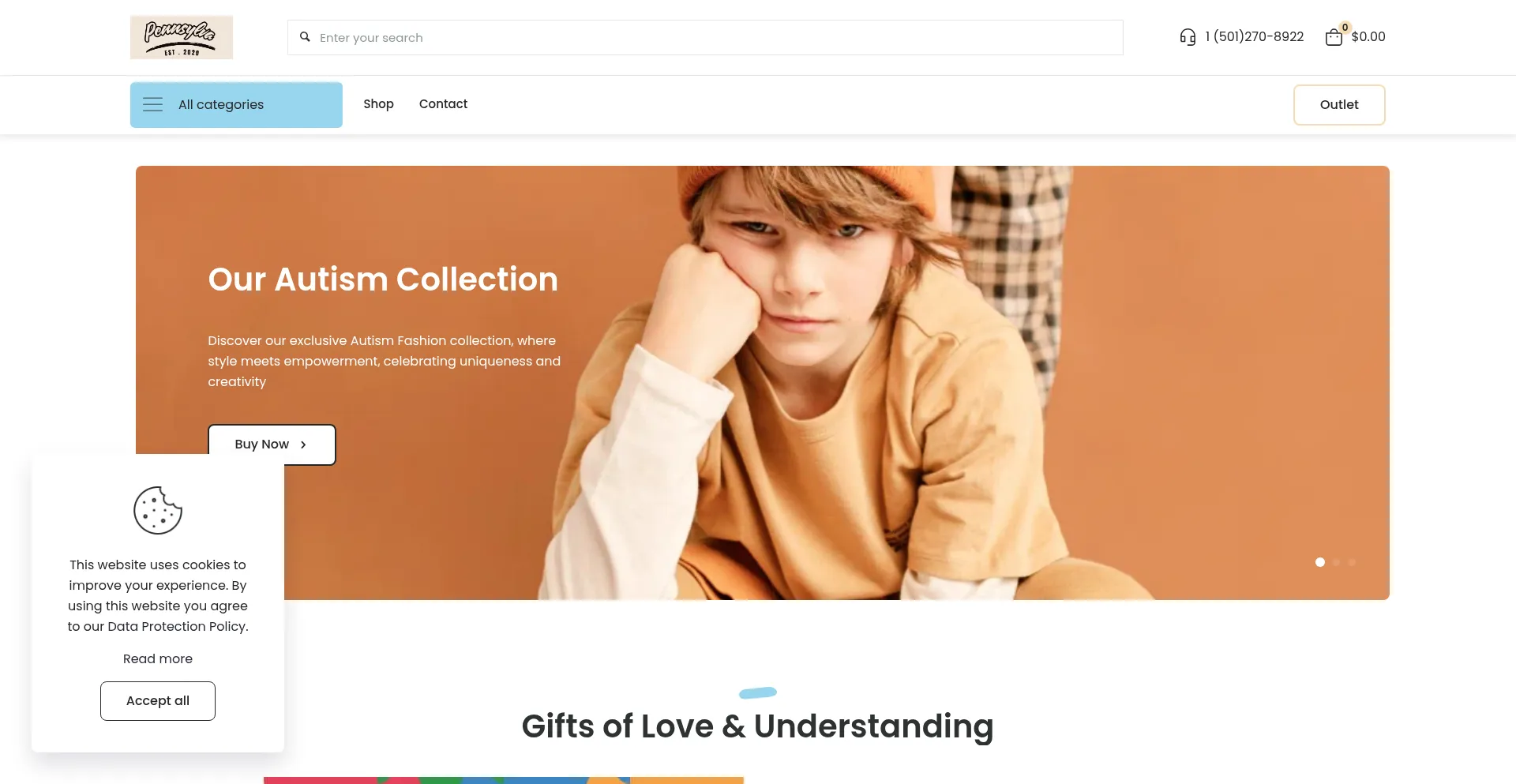1516x784 pixels.
Task: Open the Contact menu item
Action: click(443, 104)
